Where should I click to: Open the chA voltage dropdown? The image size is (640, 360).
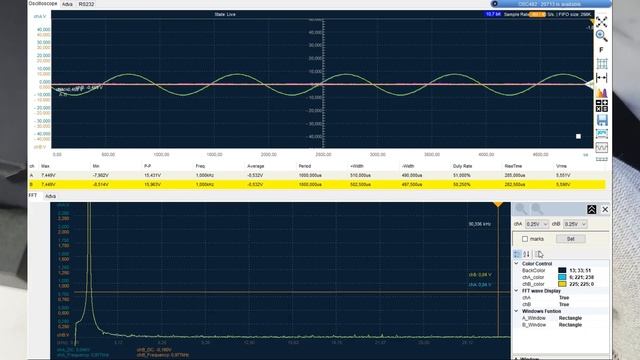[x=537, y=224]
